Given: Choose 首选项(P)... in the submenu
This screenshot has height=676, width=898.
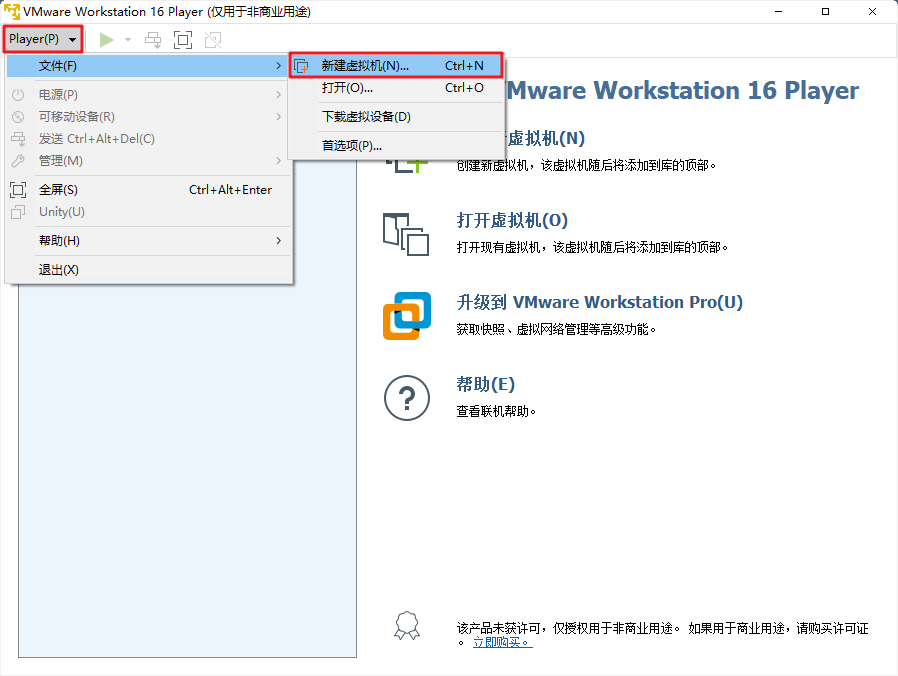Looking at the screenshot, I should (x=396, y=146).
